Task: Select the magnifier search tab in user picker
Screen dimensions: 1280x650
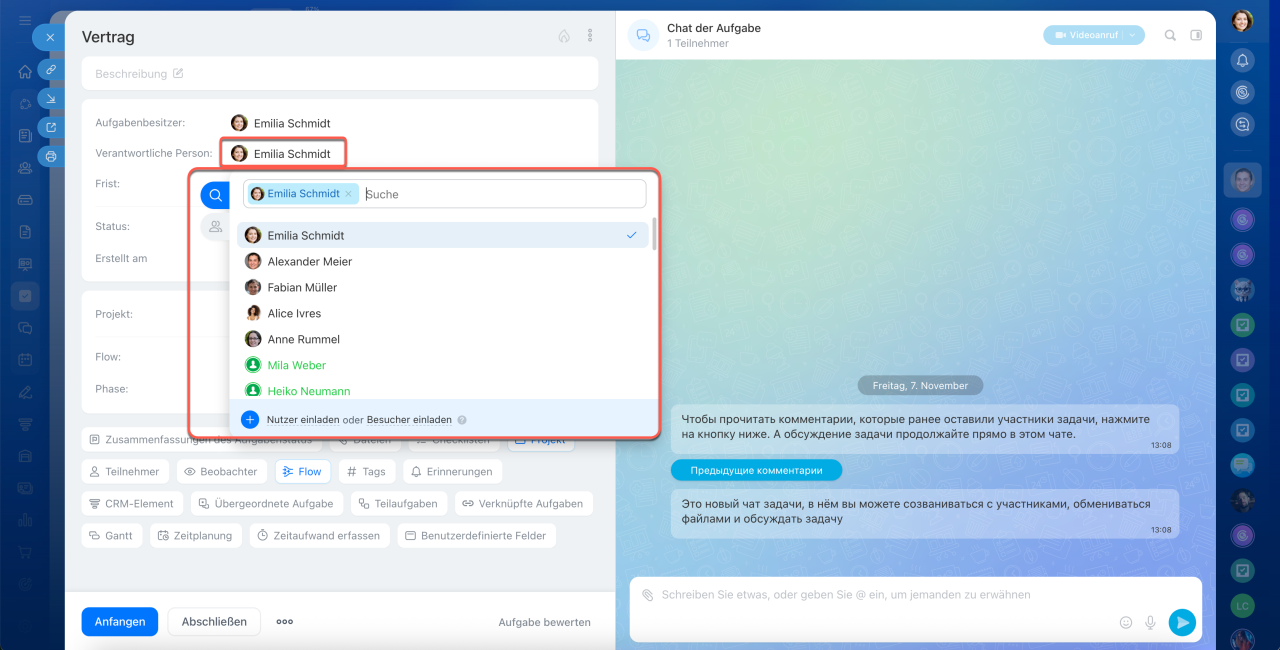Action: 215,195
